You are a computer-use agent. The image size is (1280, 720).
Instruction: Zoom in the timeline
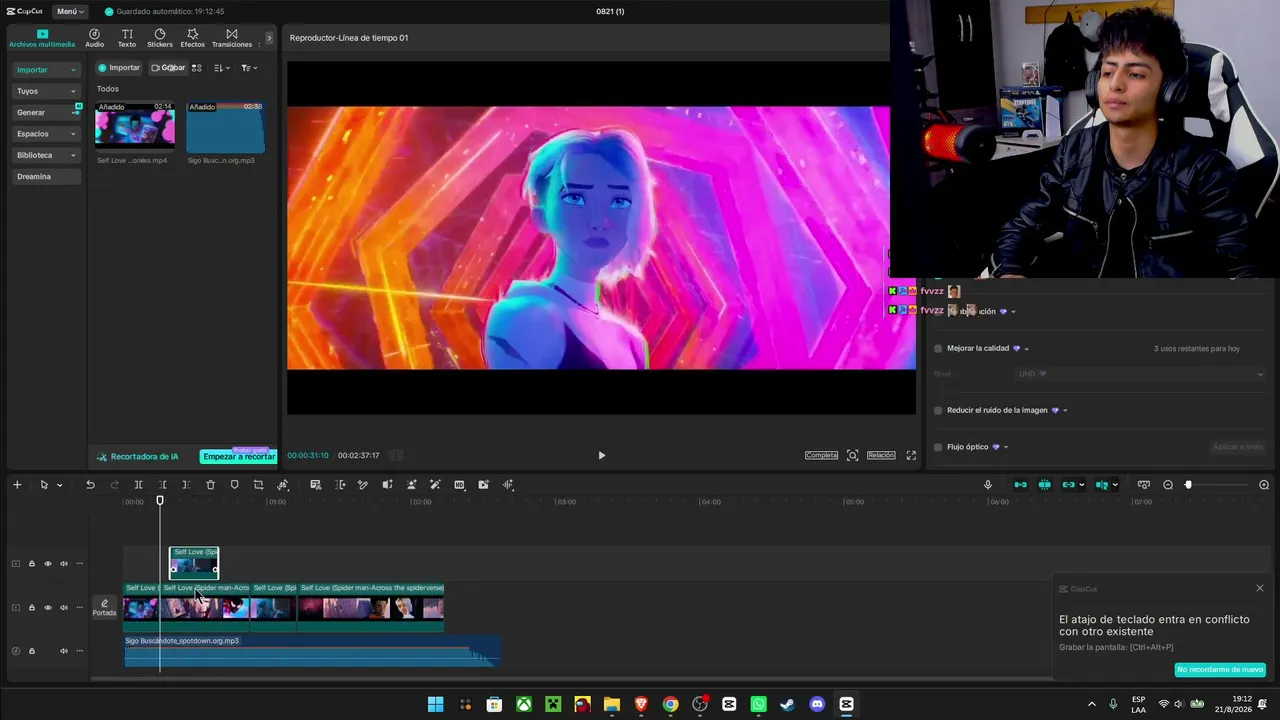pos(1264,485)
